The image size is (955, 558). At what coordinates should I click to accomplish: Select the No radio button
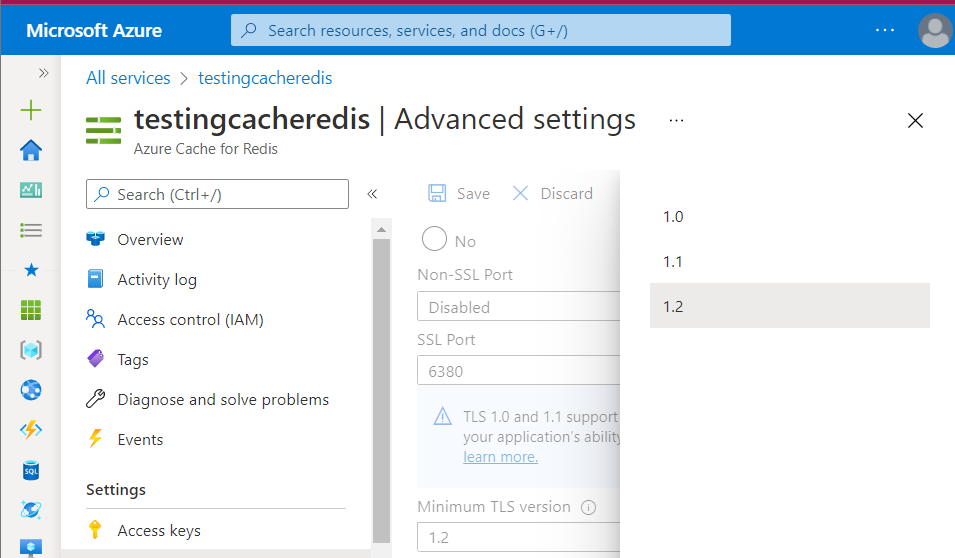[x=435, y=240]
